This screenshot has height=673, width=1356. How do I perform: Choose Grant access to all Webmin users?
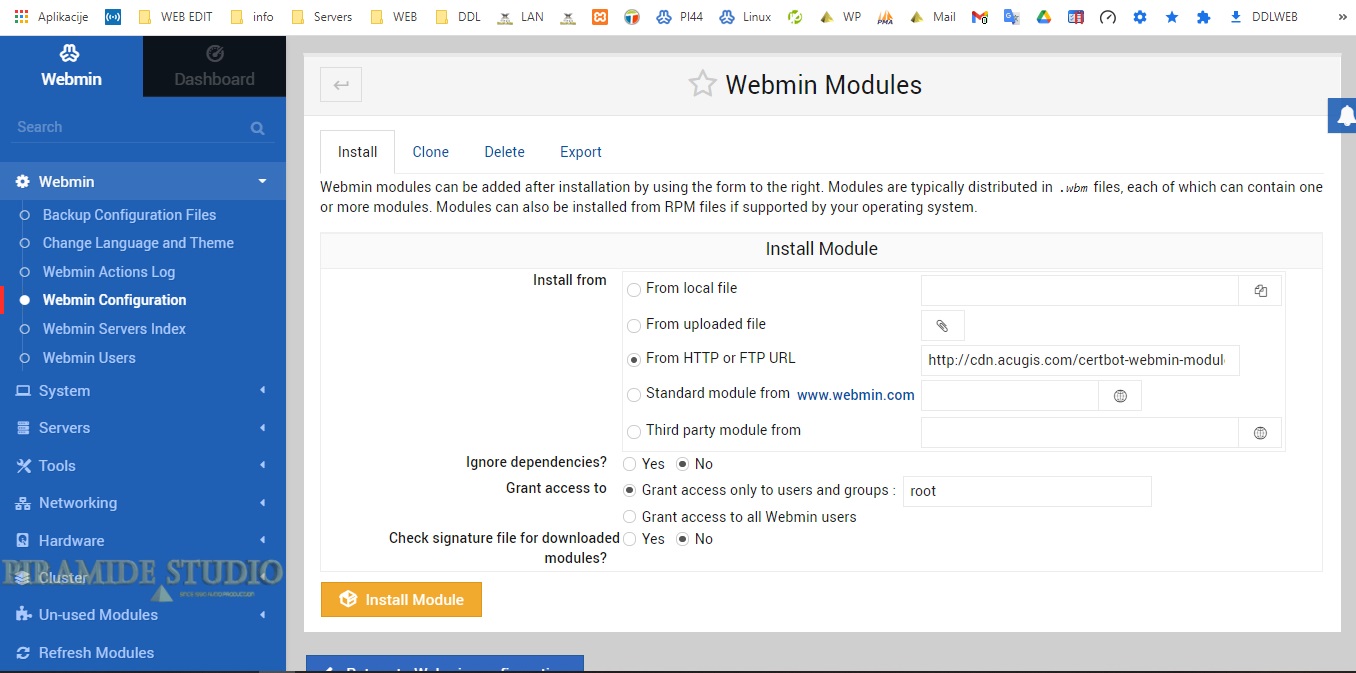pyautogui.click(x=630, y=517)
